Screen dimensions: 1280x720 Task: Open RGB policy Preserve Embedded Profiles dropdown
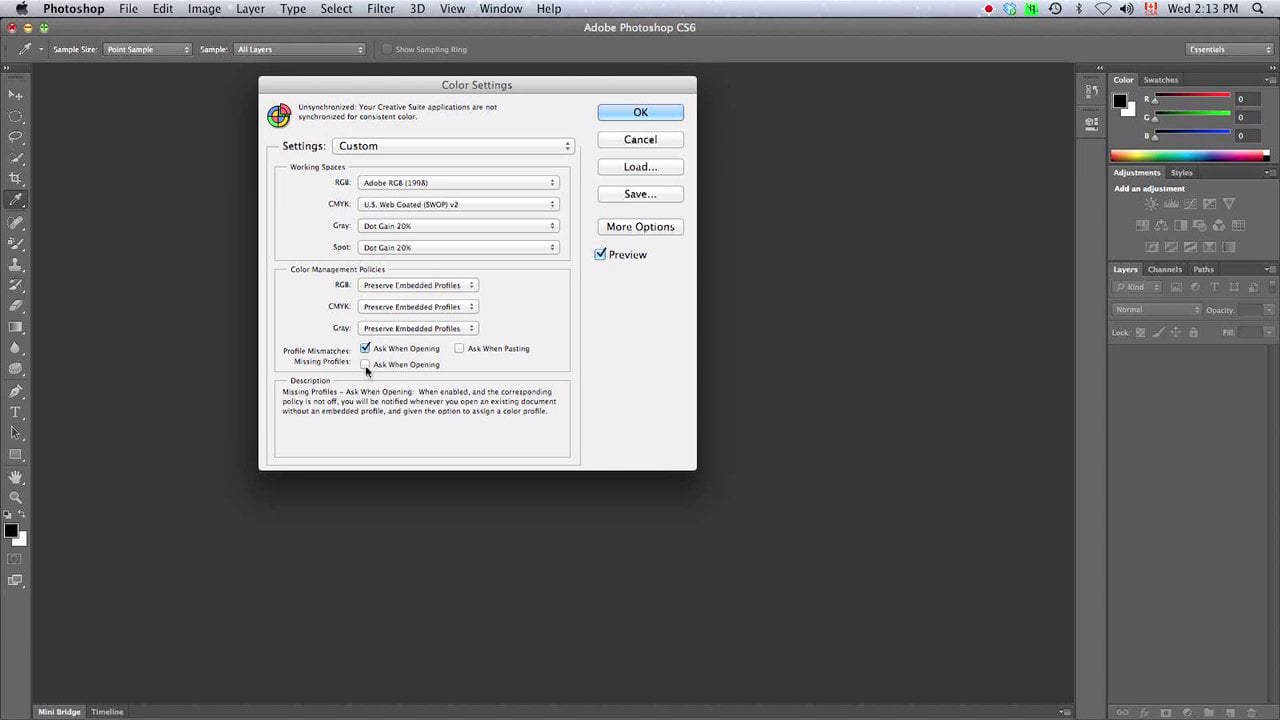(x=418, y=285)
